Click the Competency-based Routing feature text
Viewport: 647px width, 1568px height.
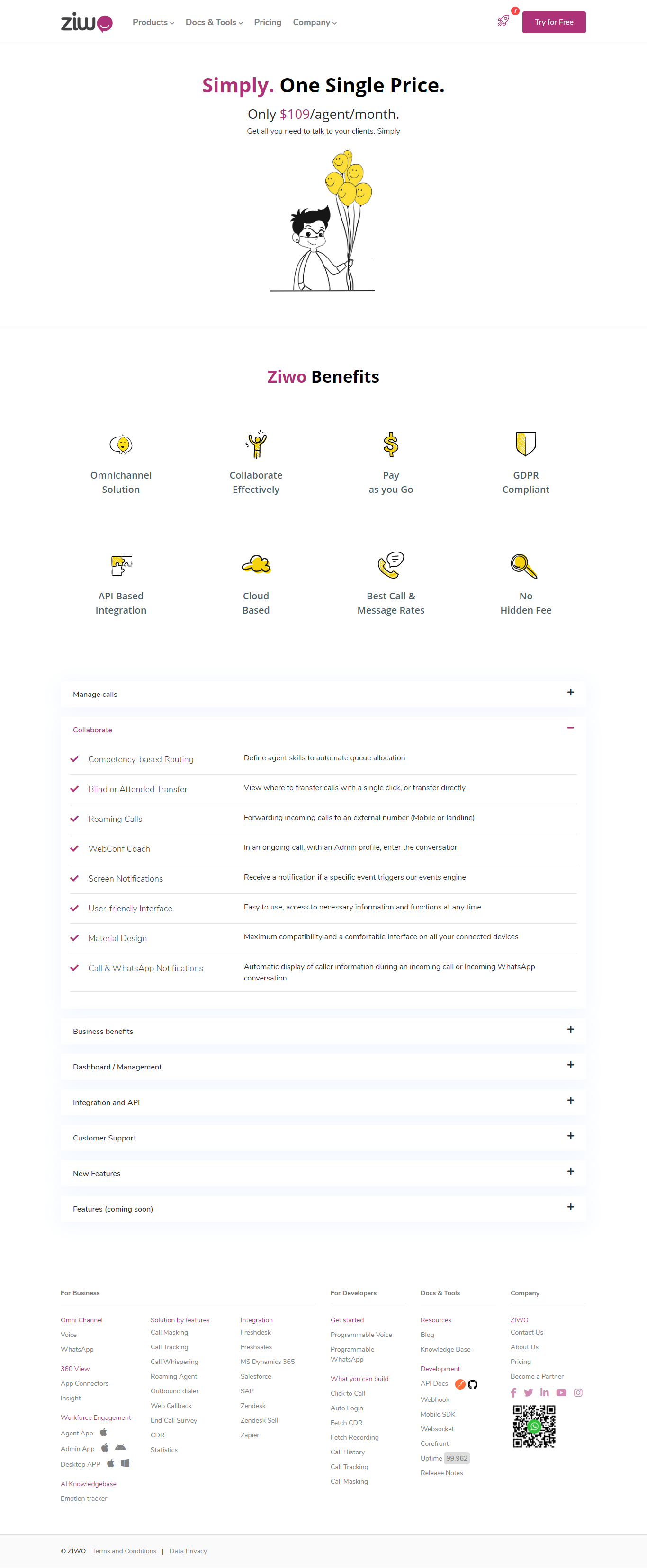[141, 759]
